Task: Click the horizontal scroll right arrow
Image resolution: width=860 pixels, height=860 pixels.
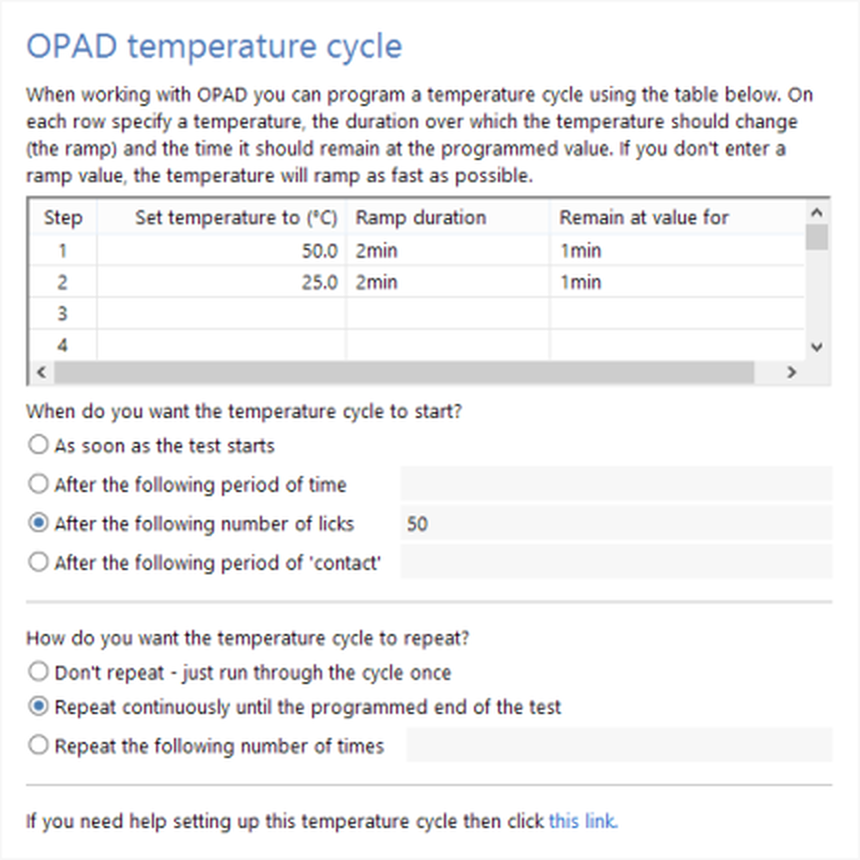Action: (x=790, y=372)
